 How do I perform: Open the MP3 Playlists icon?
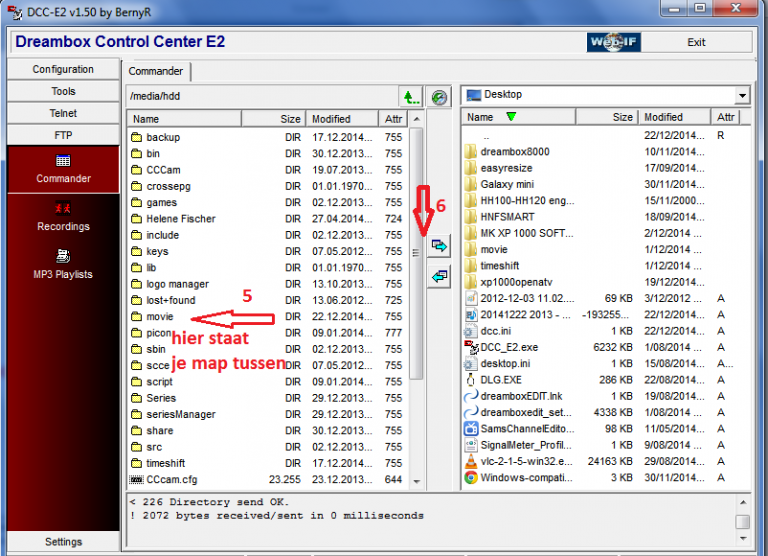(63, 257)
